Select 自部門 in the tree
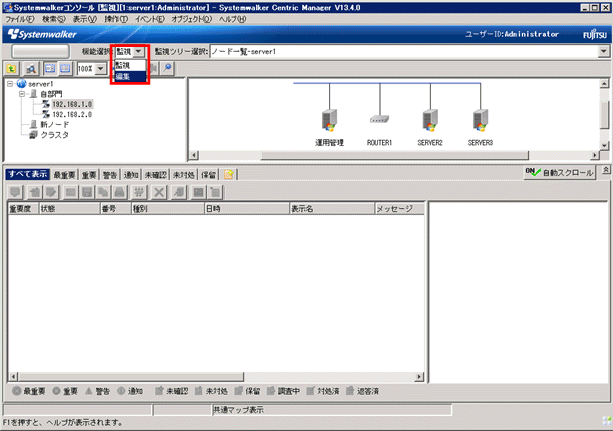This screenshot has width=613, height=431. 51,94
